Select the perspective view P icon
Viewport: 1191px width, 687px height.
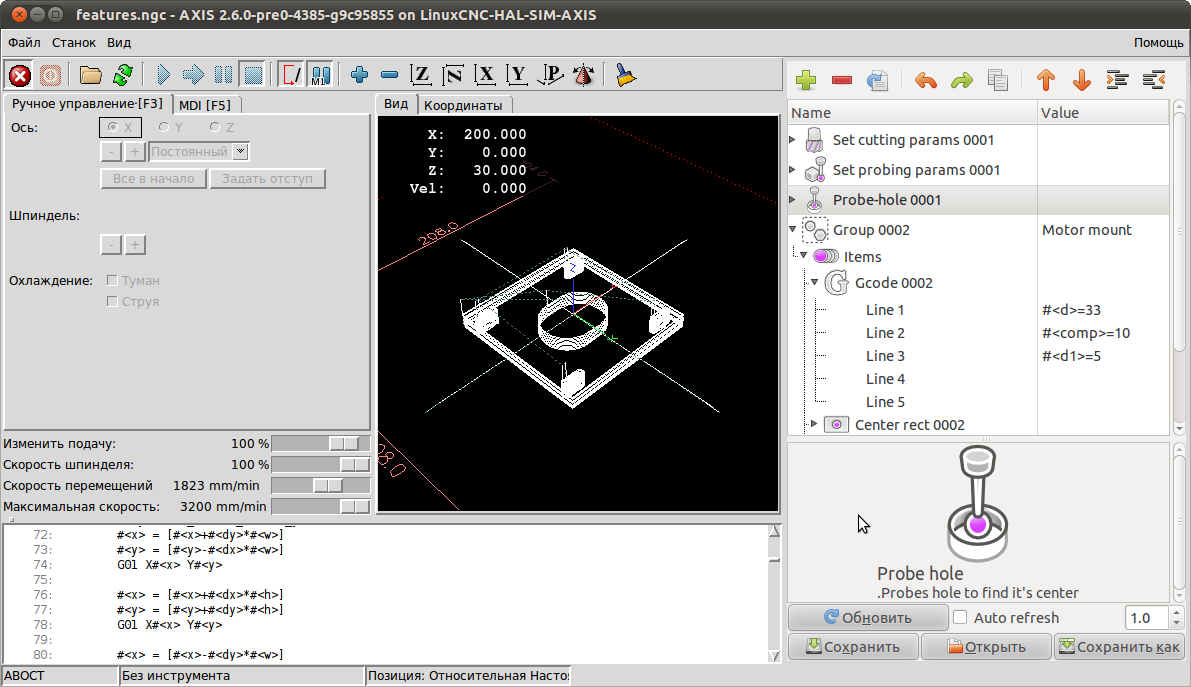(x=550, y=75)
